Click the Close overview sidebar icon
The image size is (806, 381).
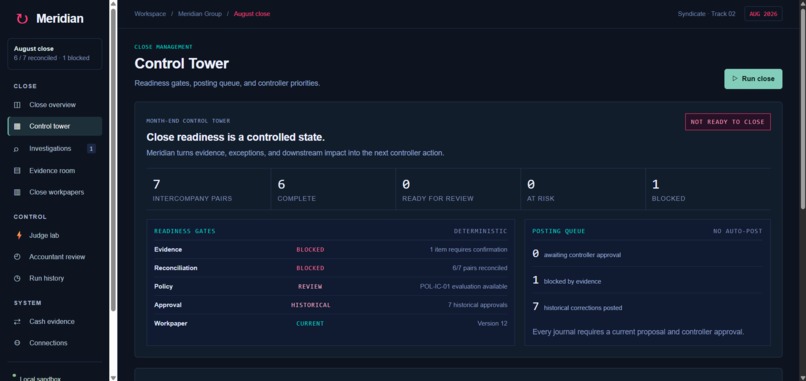coord(17,105)
